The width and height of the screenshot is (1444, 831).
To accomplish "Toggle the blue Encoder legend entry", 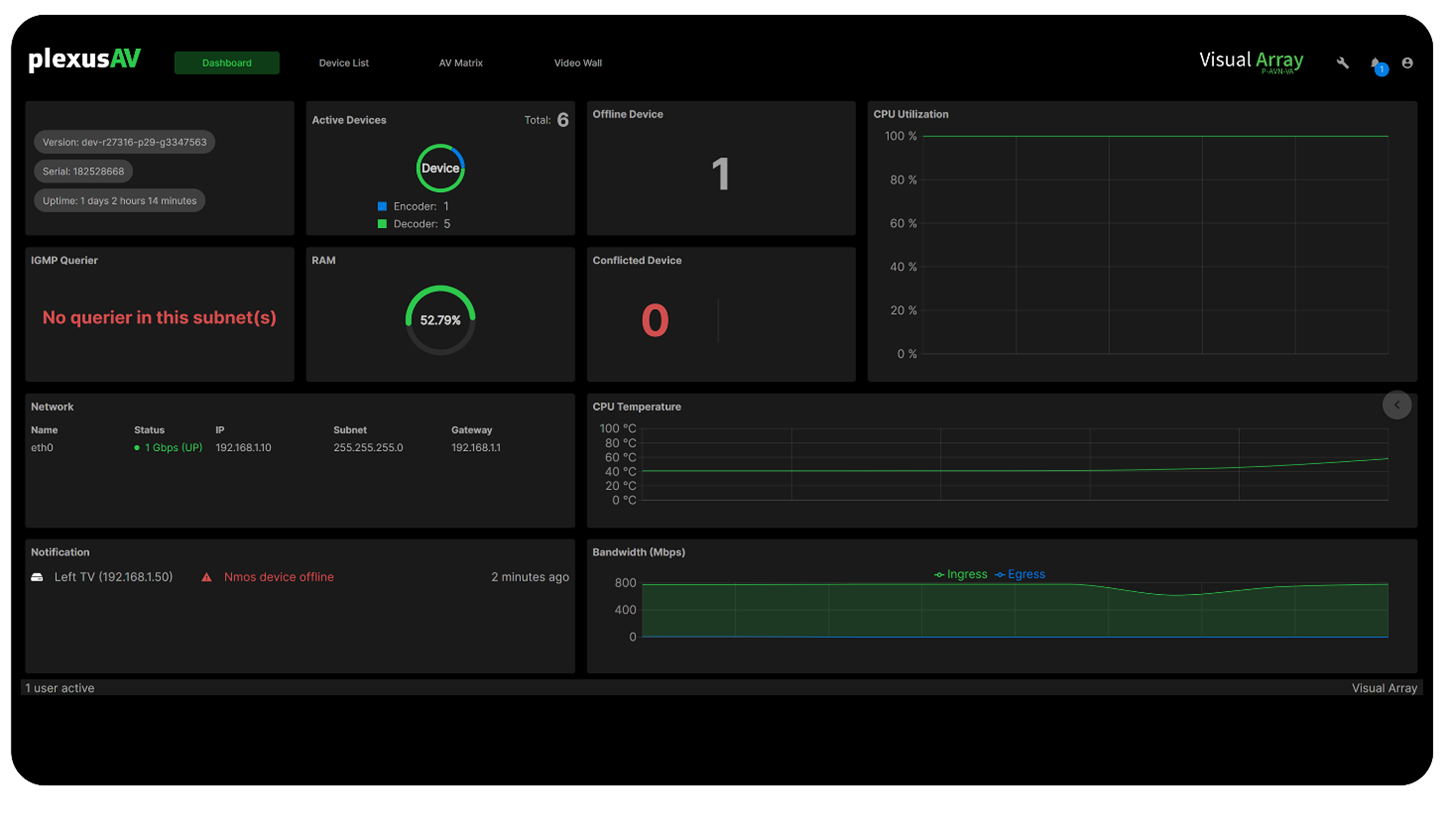I will (x=413, y=206).
